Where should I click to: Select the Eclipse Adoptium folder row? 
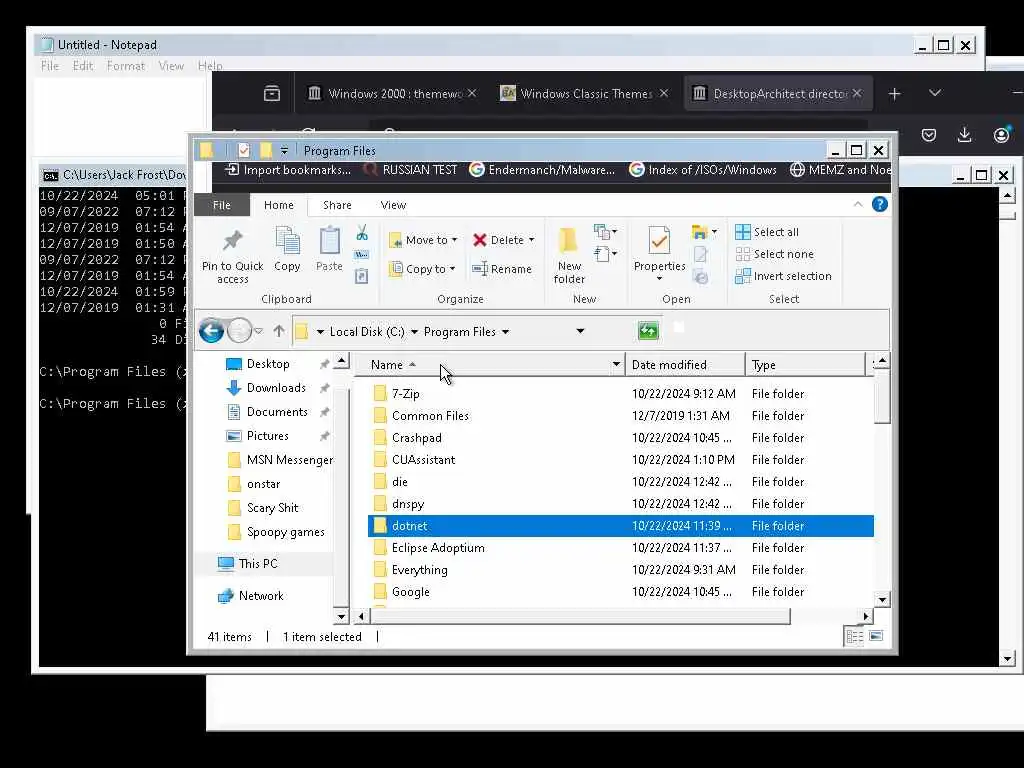[620, 548]
